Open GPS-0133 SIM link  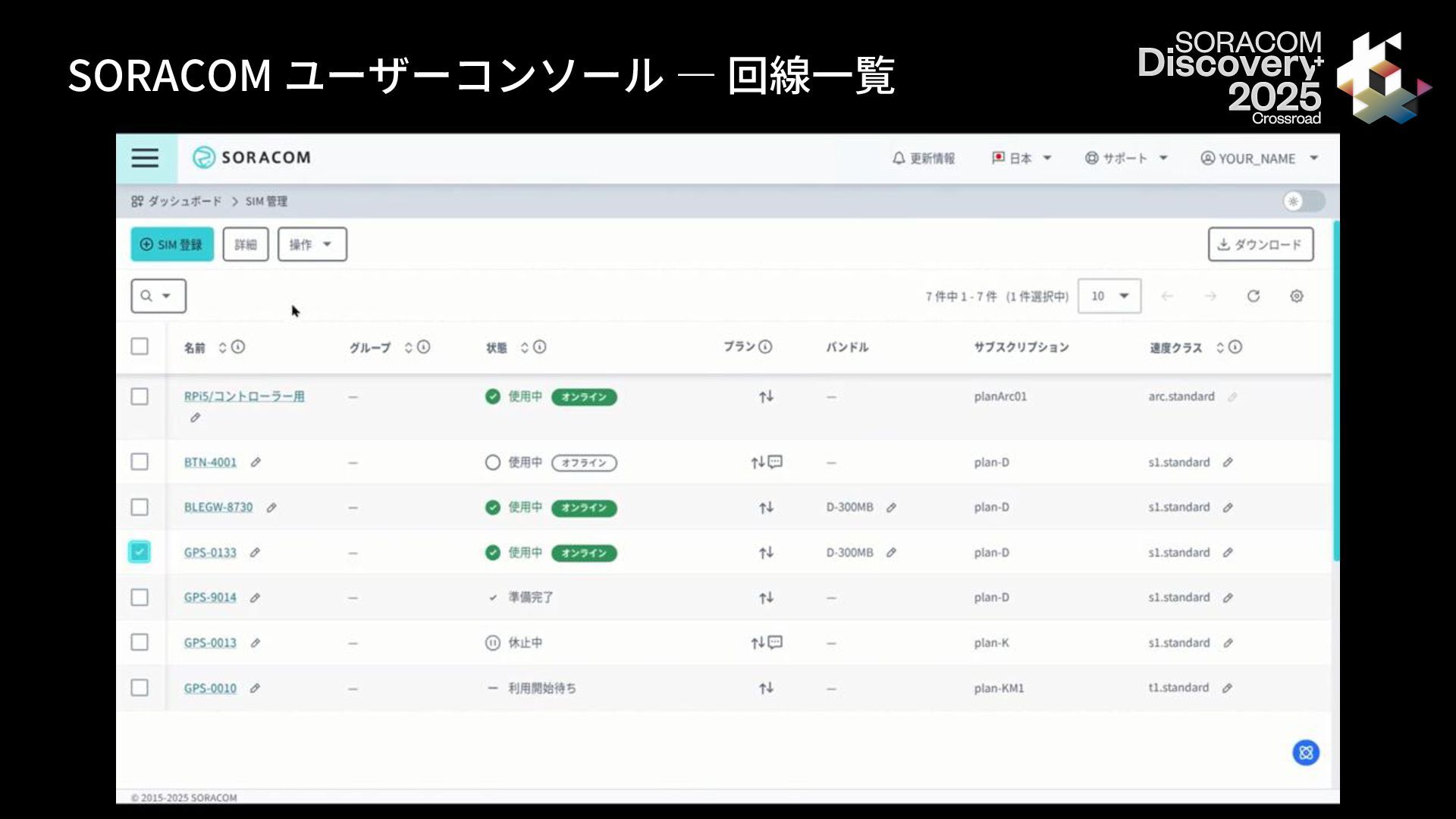[210, 553]
